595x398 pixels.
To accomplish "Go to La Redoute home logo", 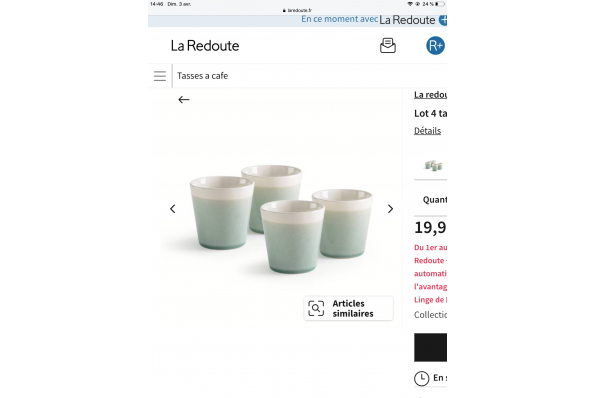I will pos(205,46).
